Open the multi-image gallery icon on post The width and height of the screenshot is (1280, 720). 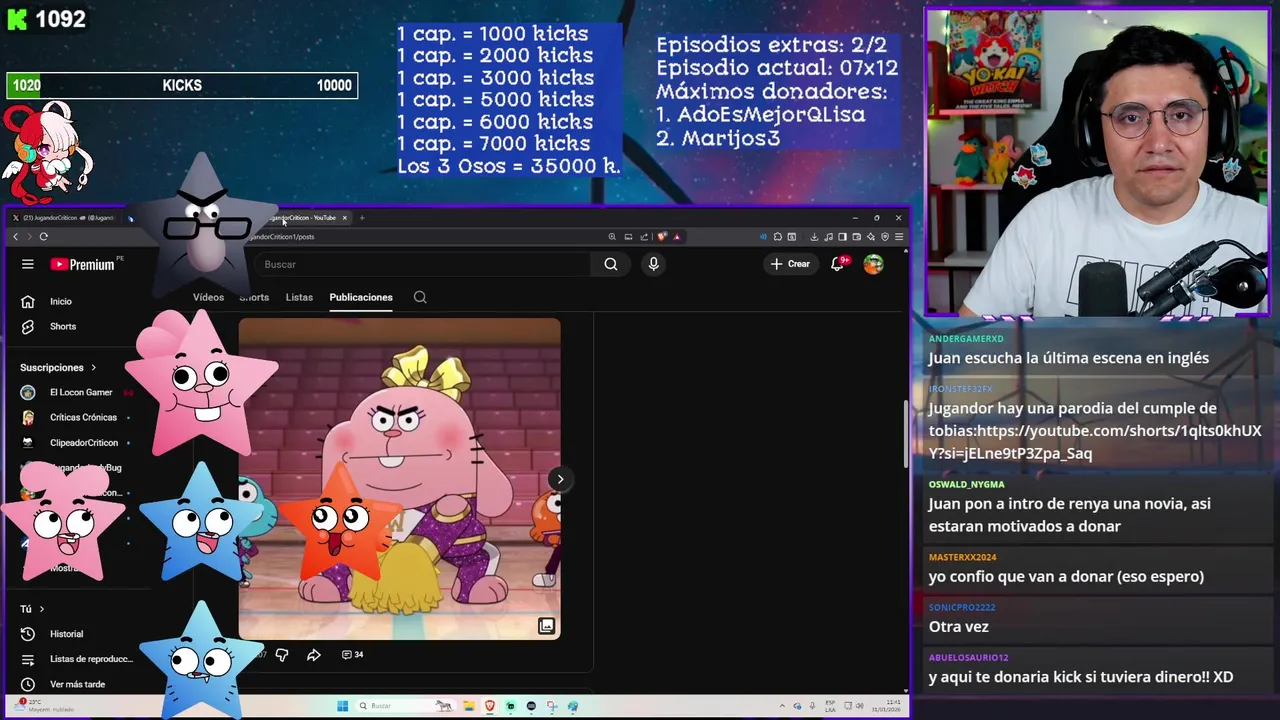pyautogui.click(x=546, y=626)
